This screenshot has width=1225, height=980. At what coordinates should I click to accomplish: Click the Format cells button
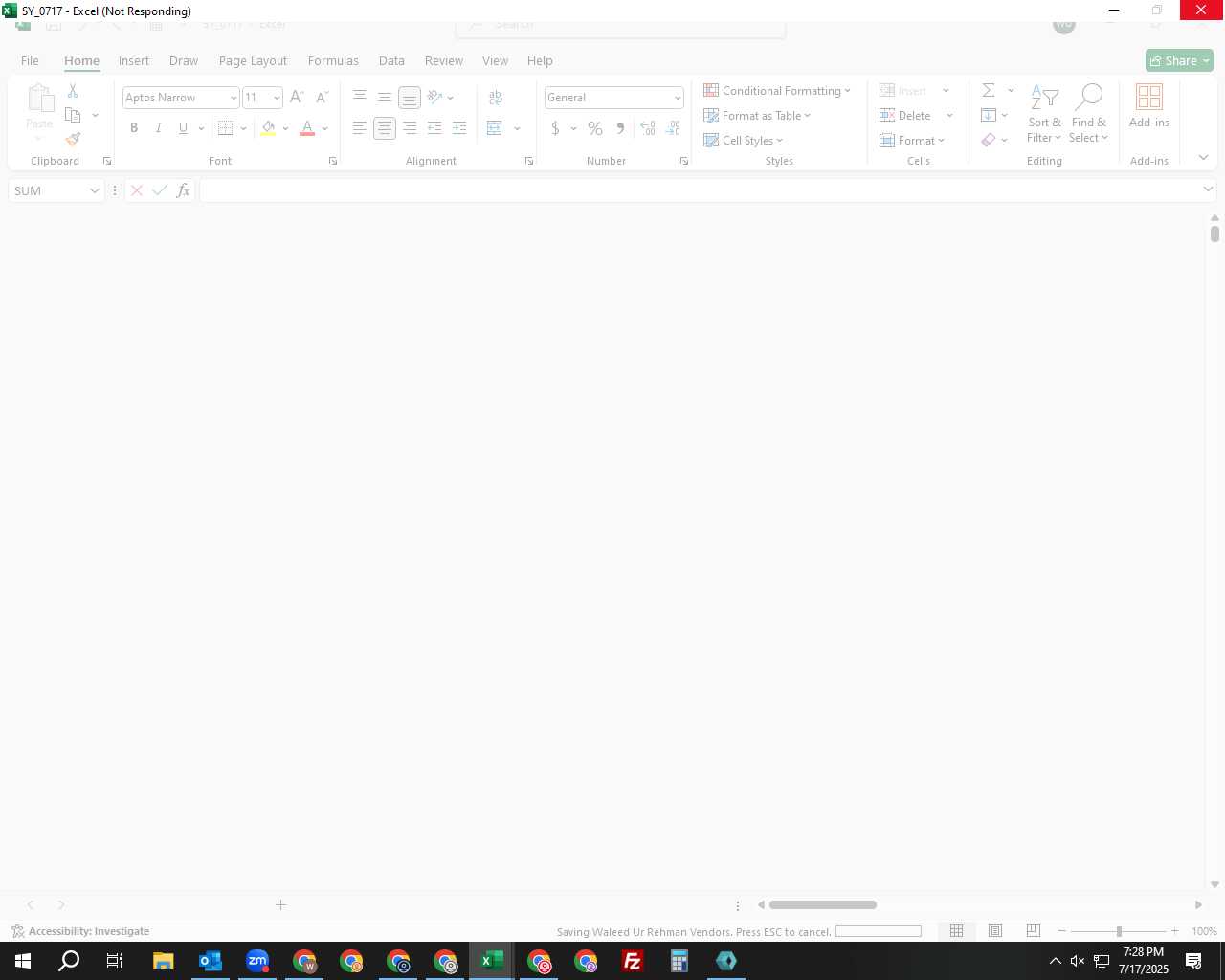click(x=912, y=140)
